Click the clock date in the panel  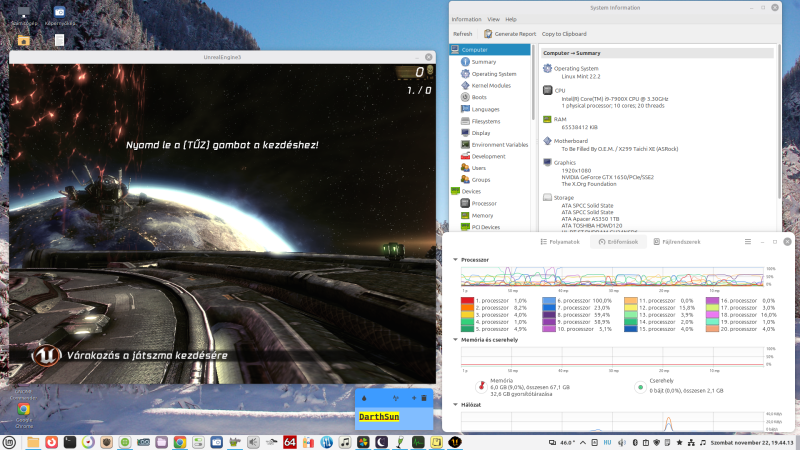753,443
